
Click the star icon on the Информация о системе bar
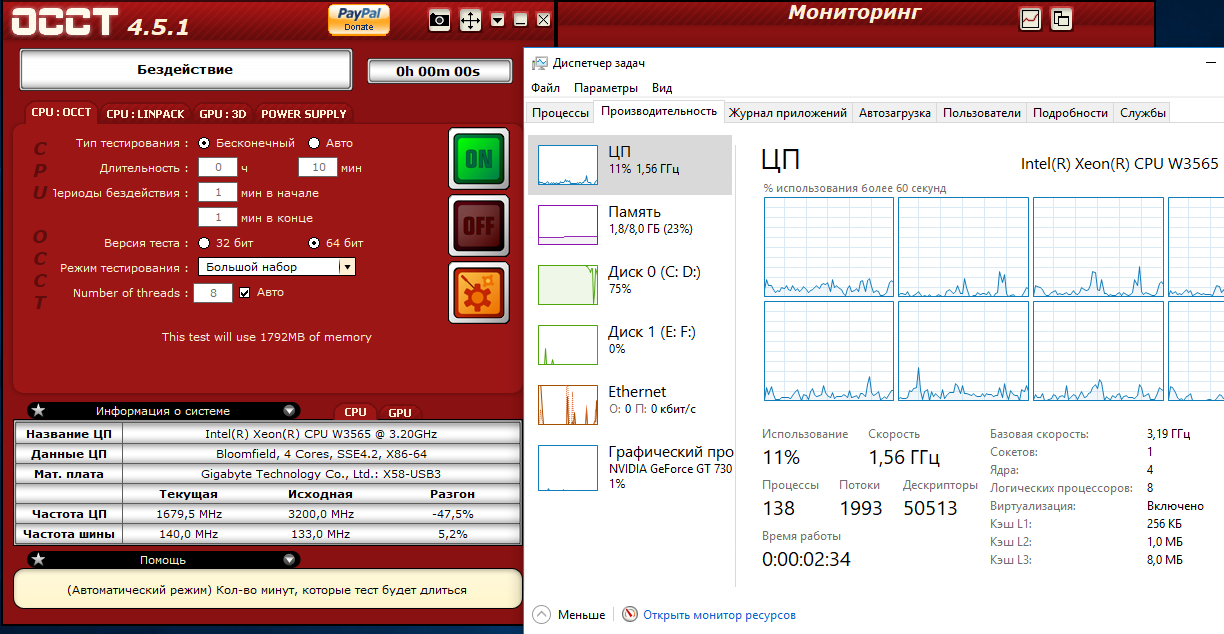click(x=38, y=410)
